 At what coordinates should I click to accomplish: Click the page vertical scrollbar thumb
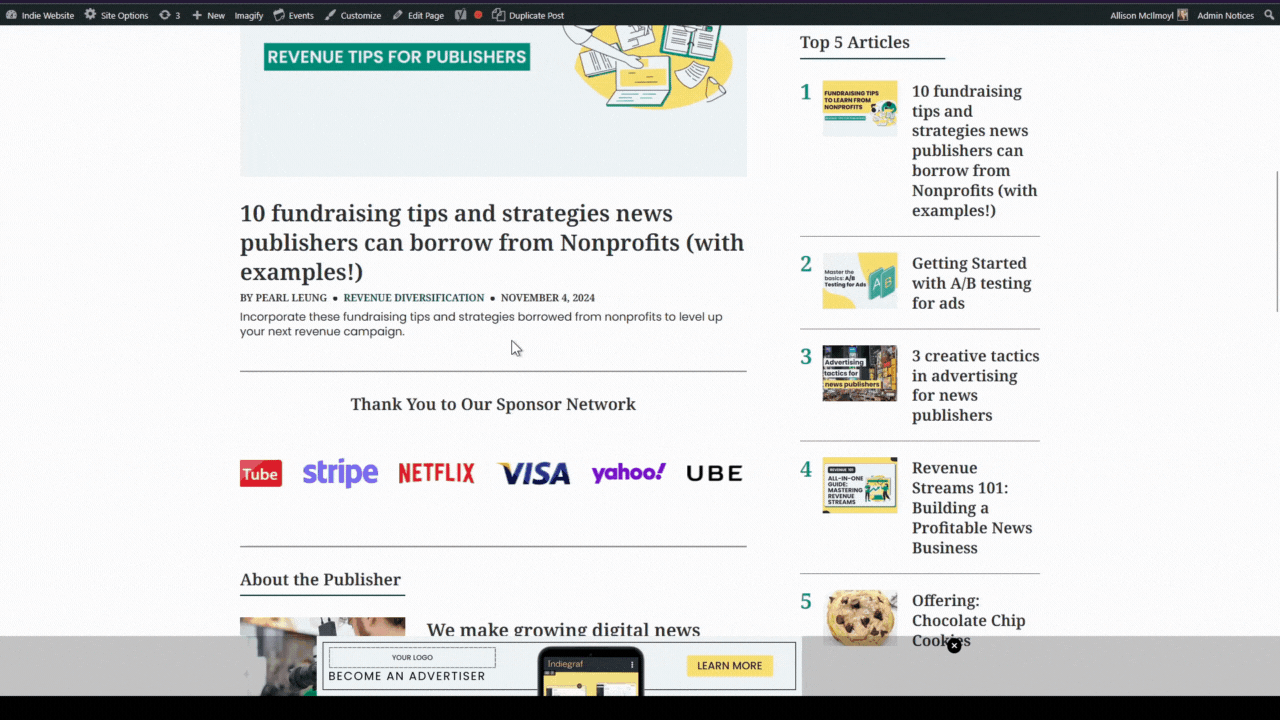(1275, 241)
